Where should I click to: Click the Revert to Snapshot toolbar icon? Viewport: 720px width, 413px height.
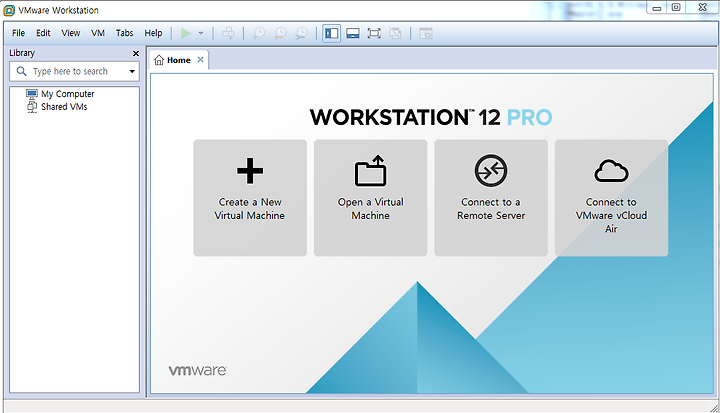click(280, 33)
